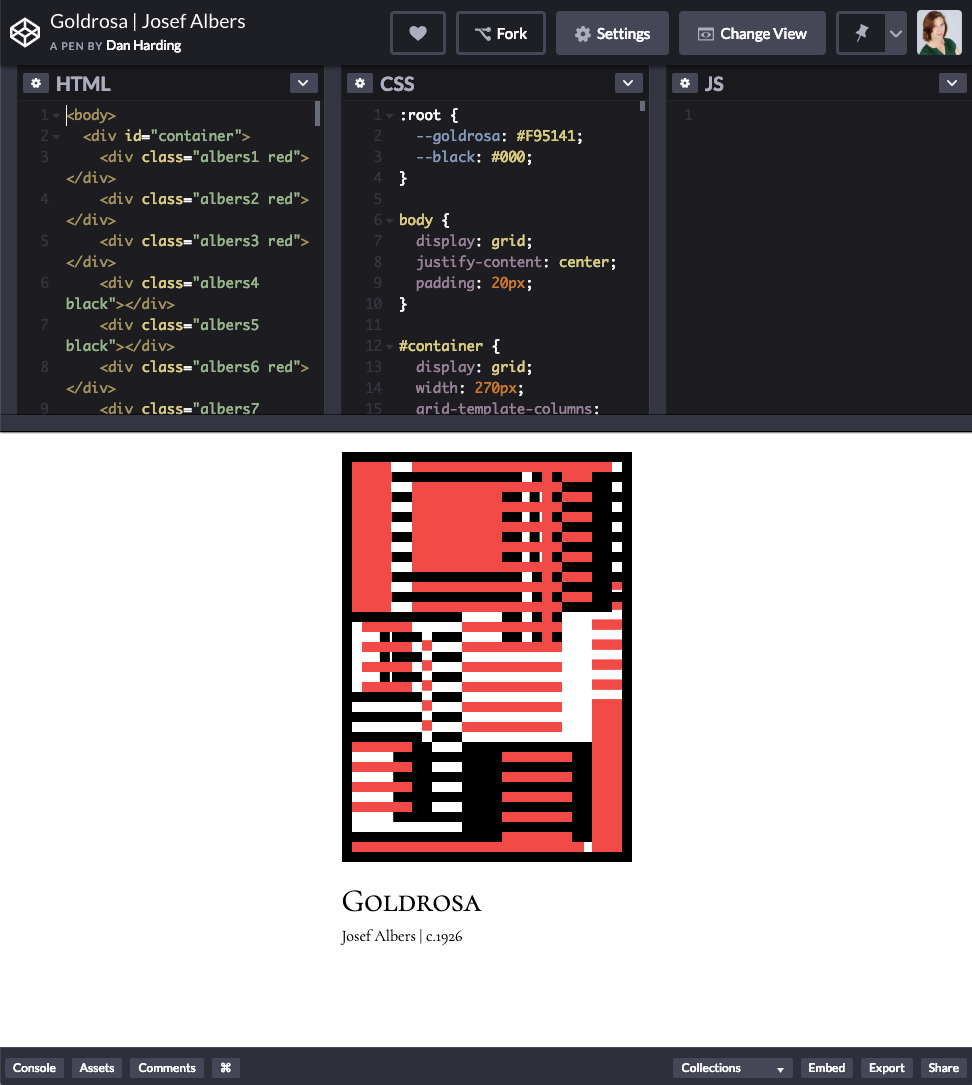Show keyboard shortcuts command icon
Viewport: 972px width, 1085px height.
(226, 1068)
